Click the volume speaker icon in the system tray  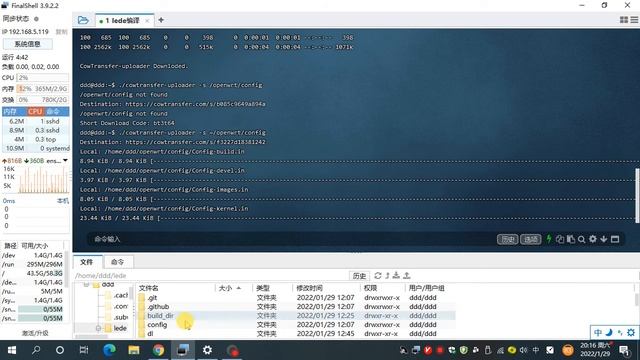click(x=523, y=350)
